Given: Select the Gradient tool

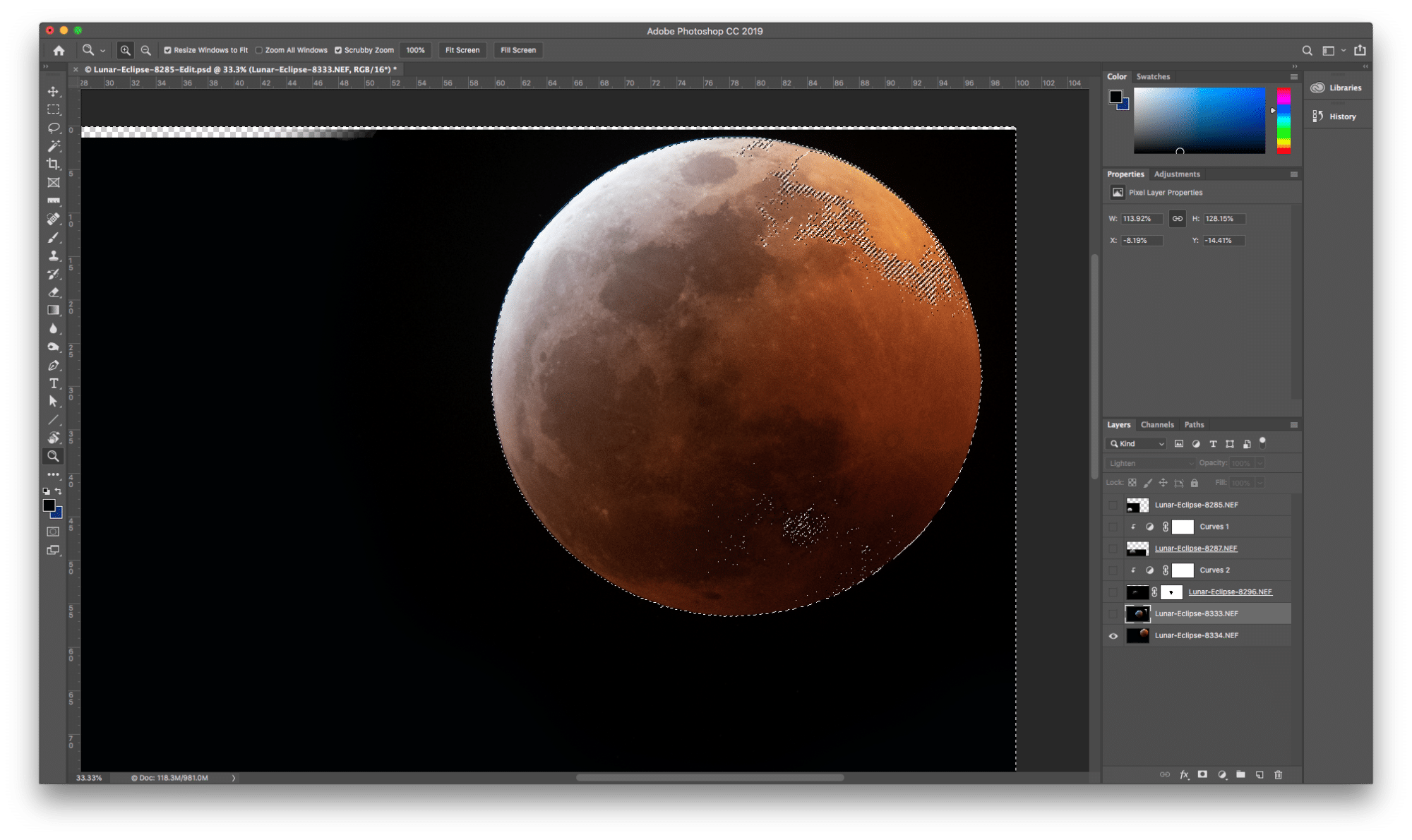Looking at the screenshot, I should 54,311.
